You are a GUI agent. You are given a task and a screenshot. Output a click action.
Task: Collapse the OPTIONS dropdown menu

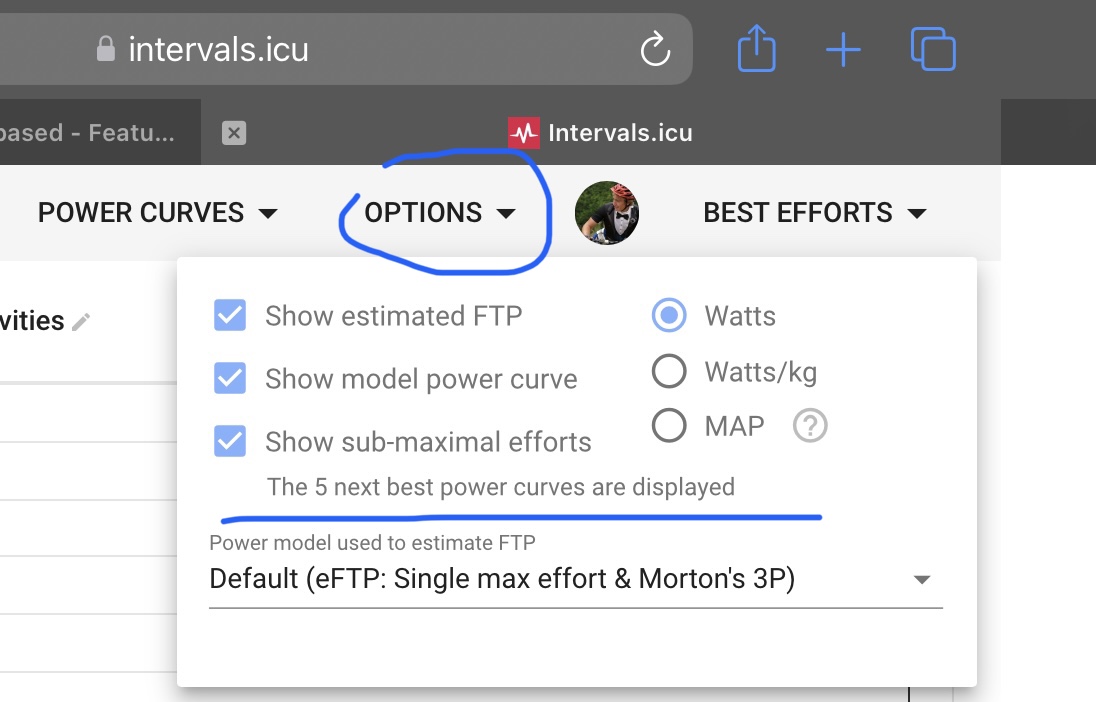point(440,213)
